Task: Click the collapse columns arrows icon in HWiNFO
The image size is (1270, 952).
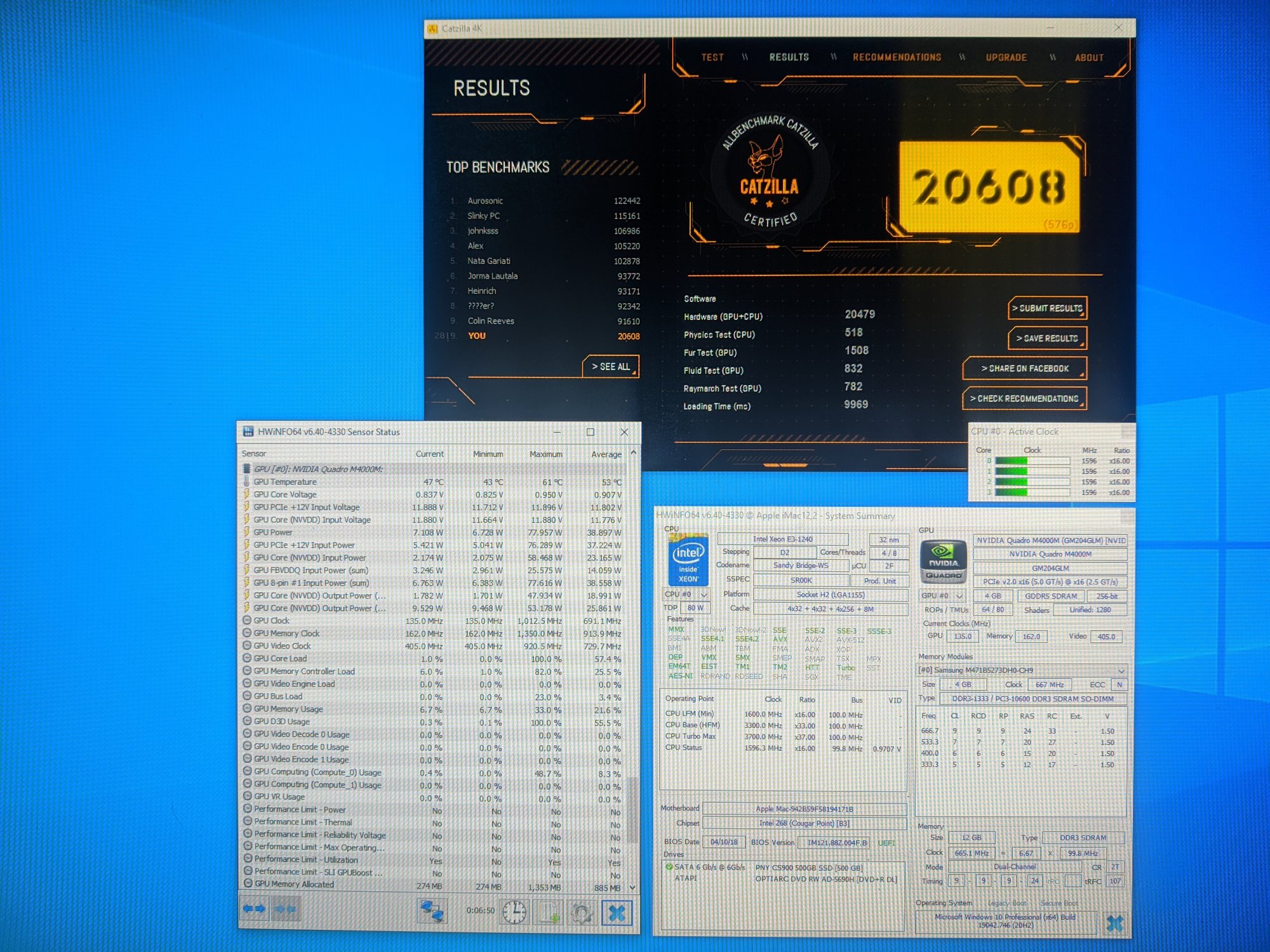Action: click(x=285, y=909)
